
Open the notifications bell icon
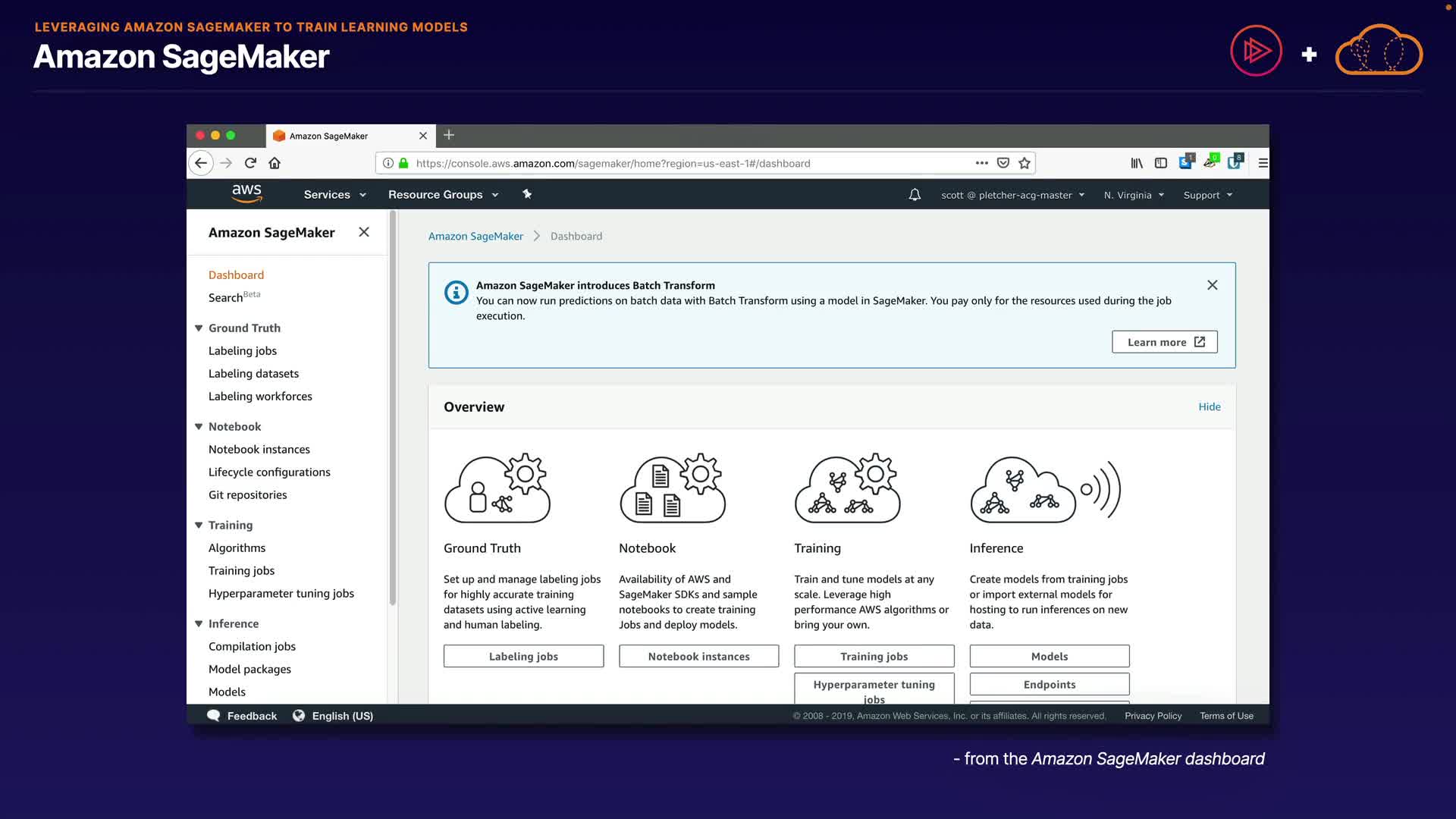tap(915, 195)
